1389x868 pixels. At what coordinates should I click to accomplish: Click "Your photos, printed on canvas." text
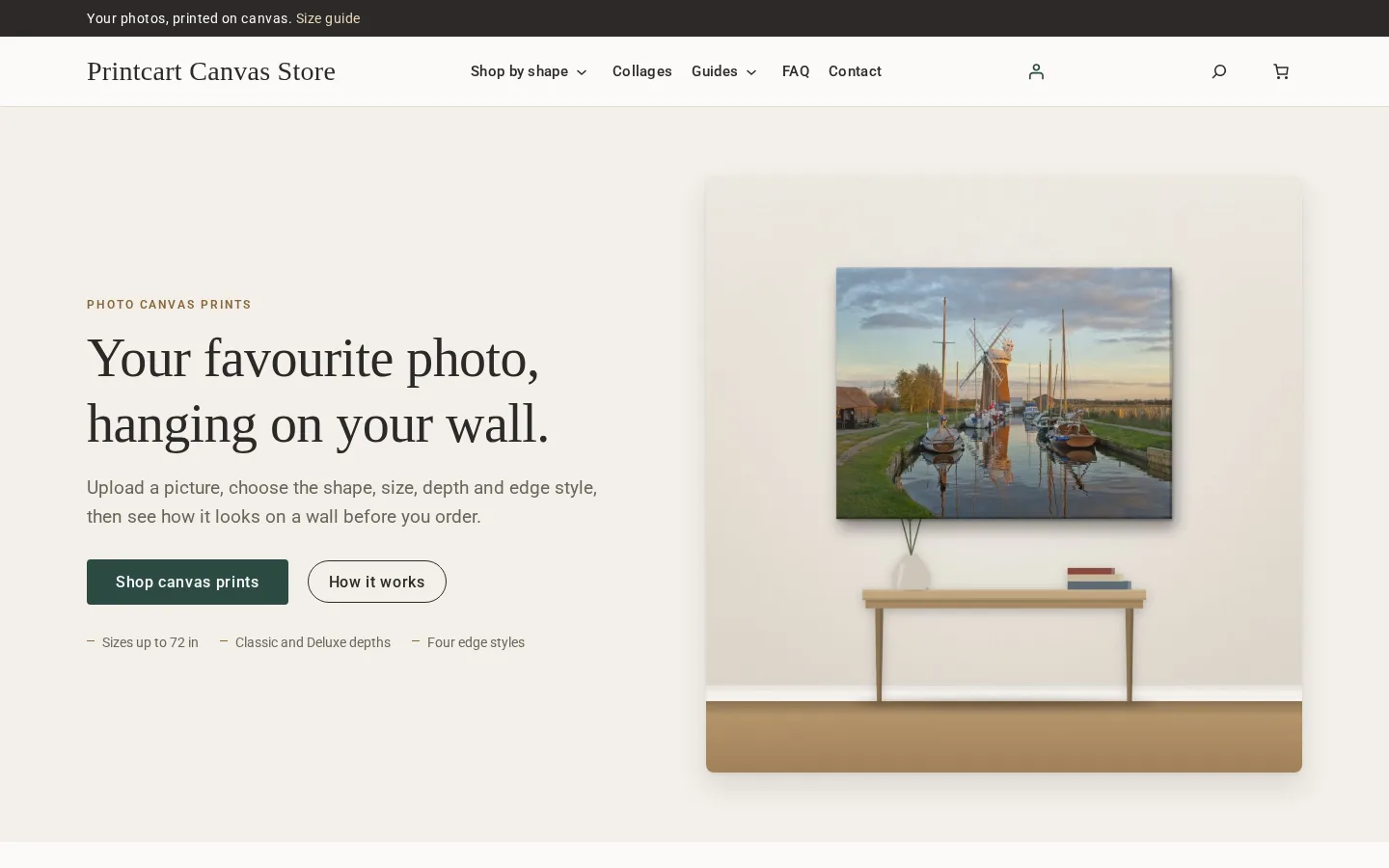pyautogui.click(x=189, y=18)
